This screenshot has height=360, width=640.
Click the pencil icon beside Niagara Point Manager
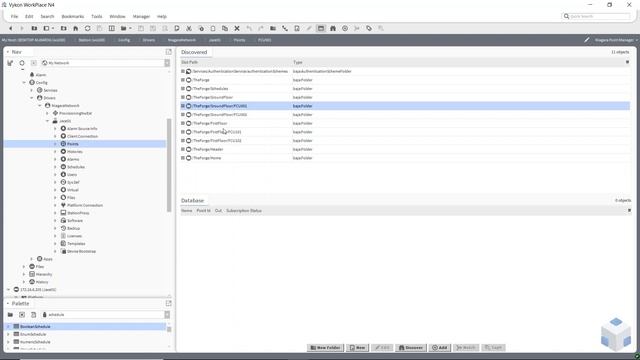(587, 40)
